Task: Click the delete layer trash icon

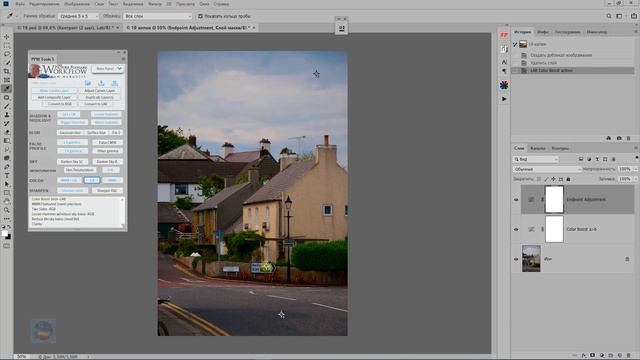Action: 629,356
